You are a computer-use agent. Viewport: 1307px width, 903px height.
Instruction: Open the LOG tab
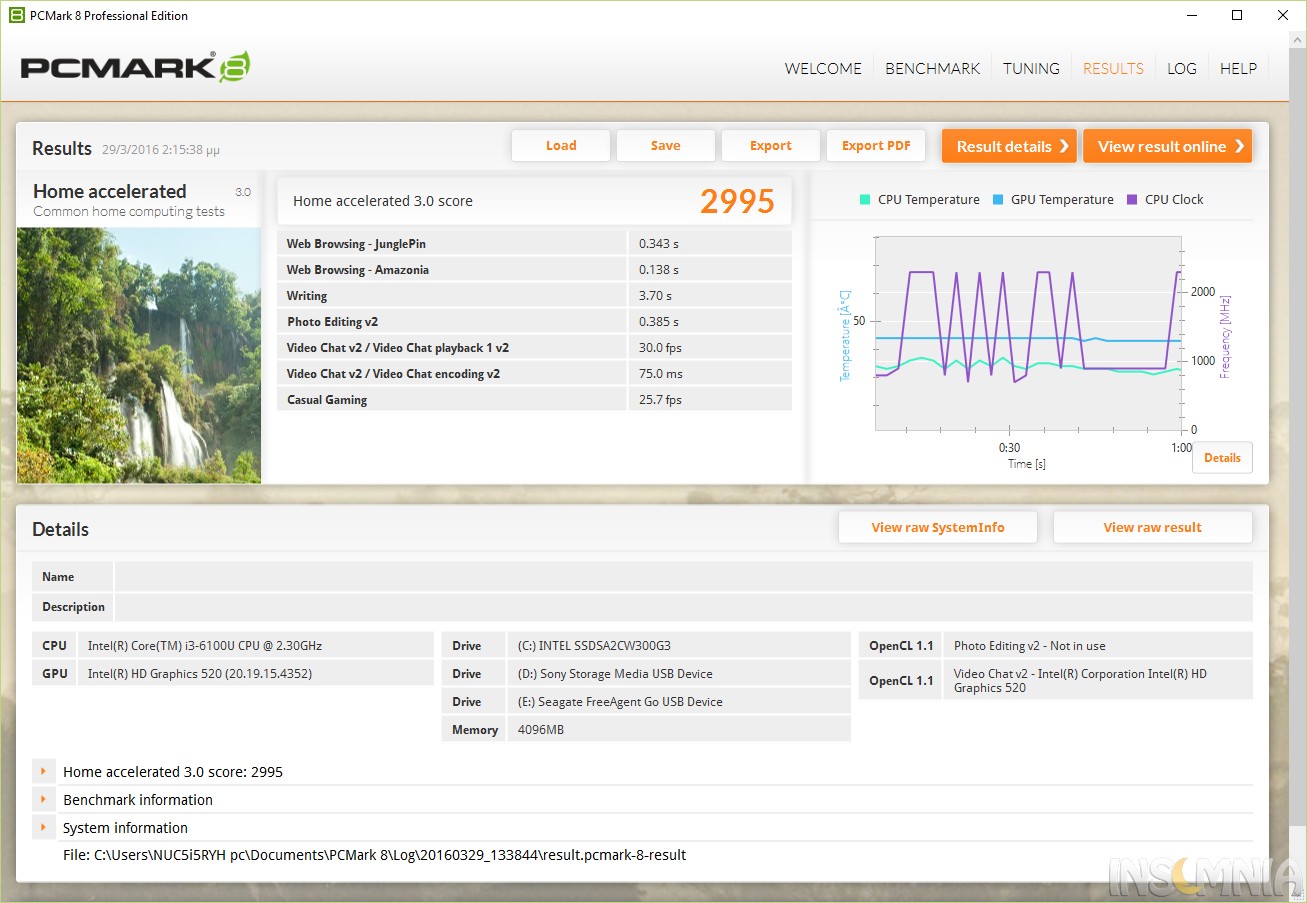(1182, 69)
